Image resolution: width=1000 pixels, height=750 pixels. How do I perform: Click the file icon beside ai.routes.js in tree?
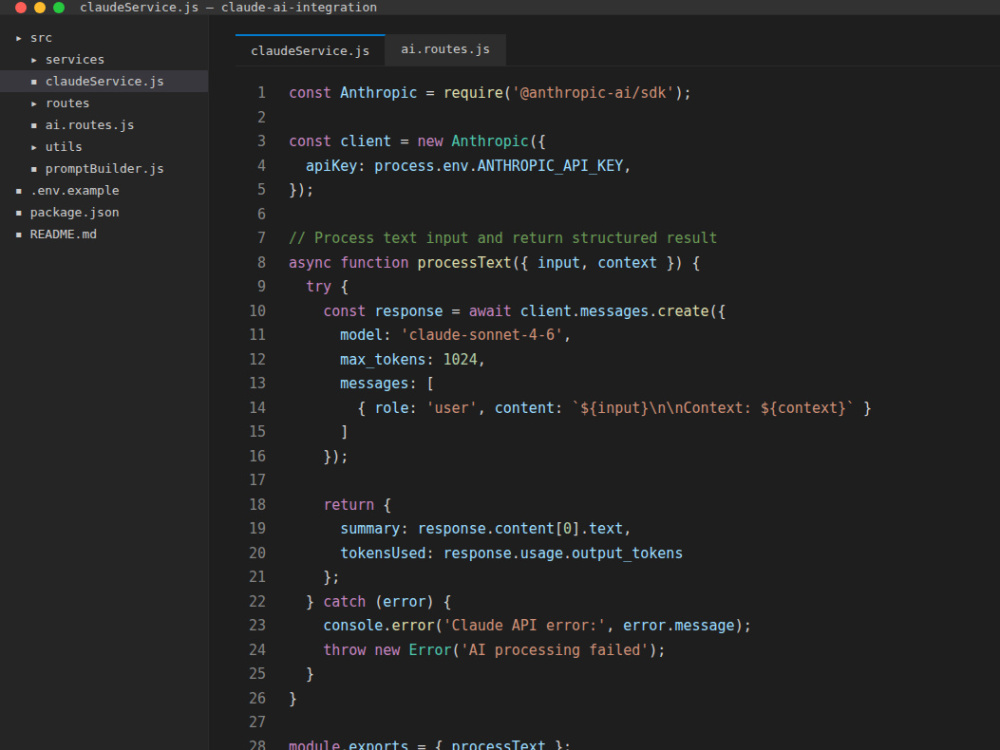[x=34, y=126]
